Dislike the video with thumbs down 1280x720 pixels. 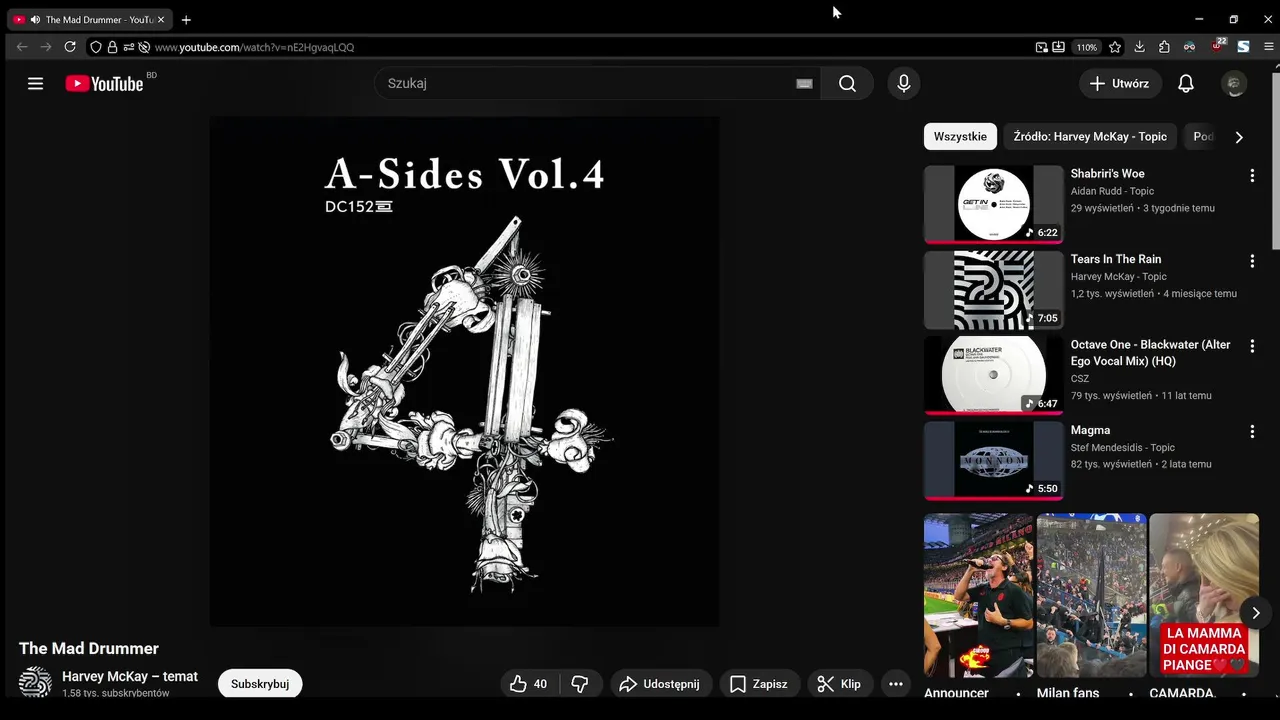pos(580,684)
